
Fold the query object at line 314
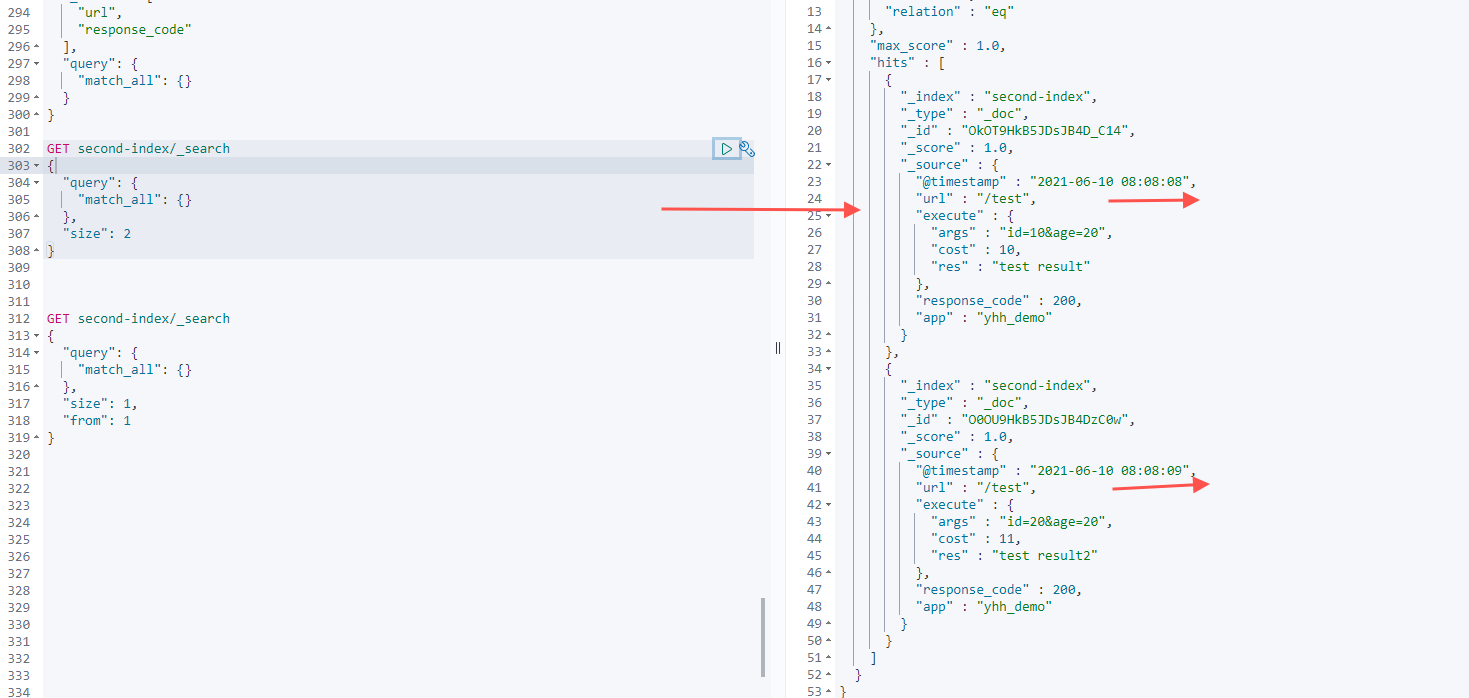click(x=37, y=353)
